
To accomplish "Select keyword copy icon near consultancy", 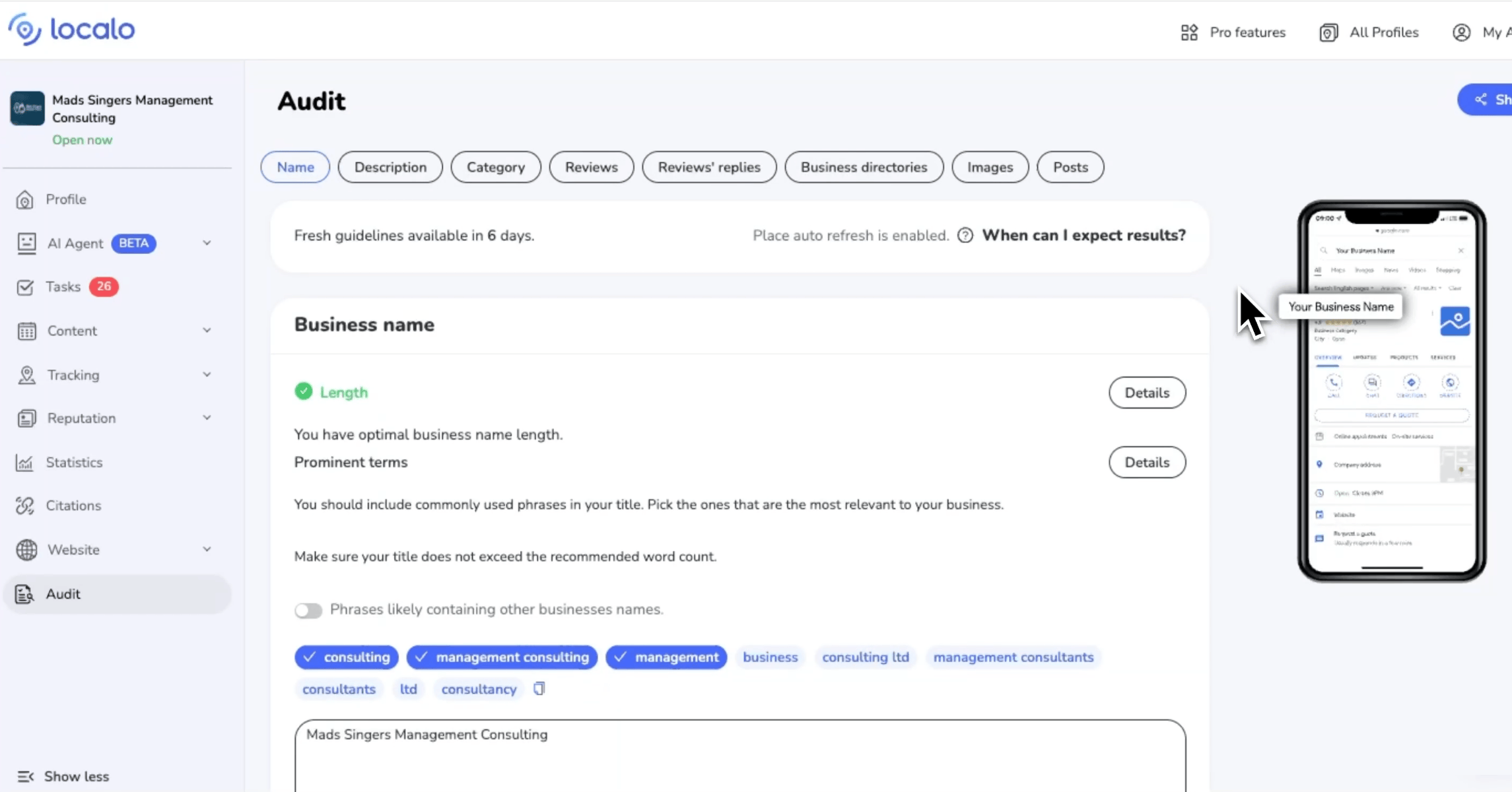I will point(539,688).
